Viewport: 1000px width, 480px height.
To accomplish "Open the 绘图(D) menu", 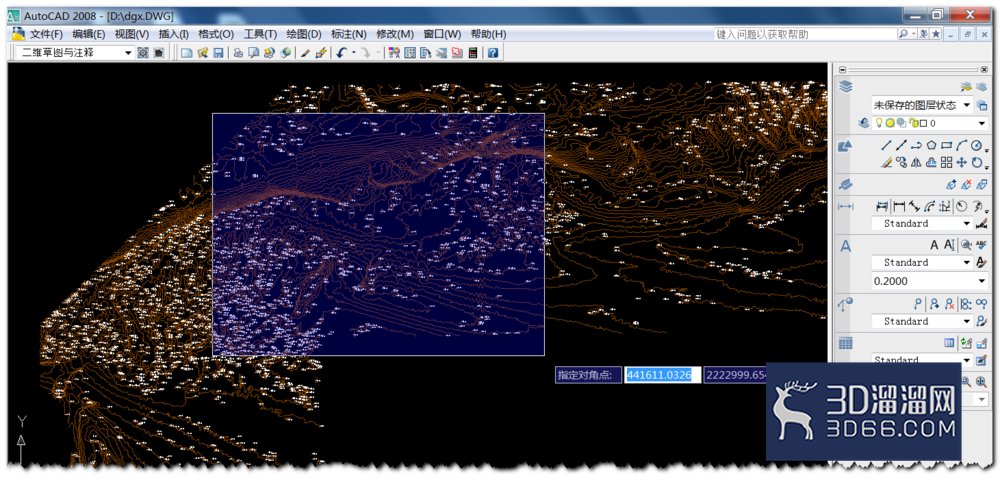I will click(303, 34).
